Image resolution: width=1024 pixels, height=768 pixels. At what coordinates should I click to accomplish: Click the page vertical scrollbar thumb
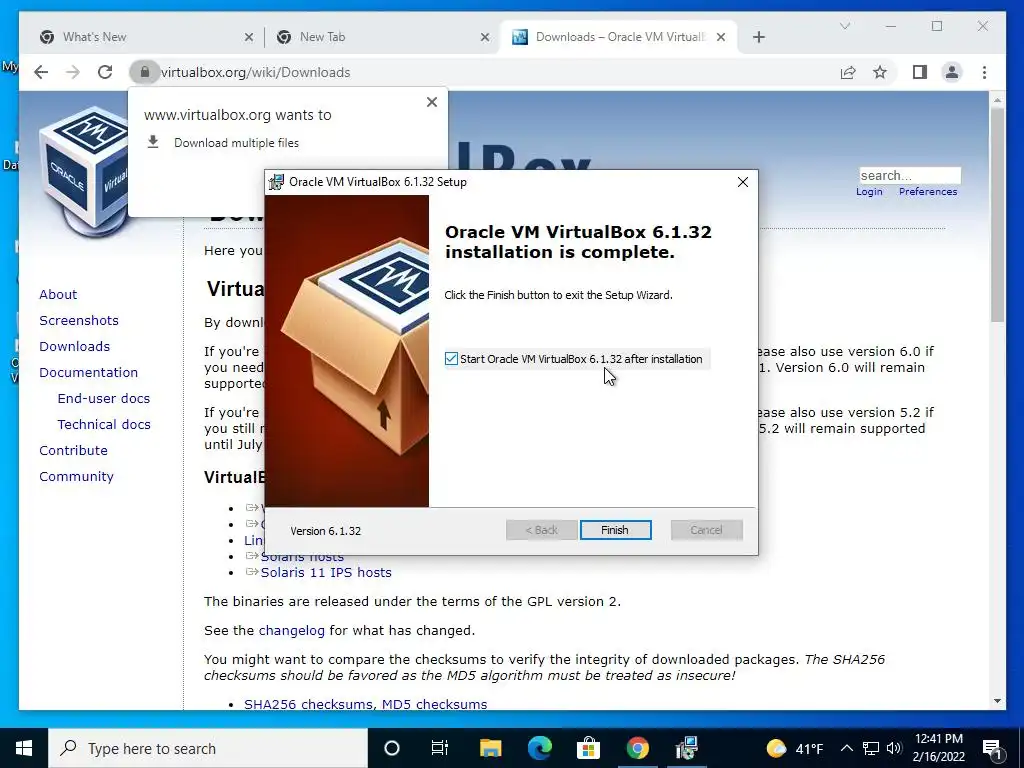coord(997,214)
